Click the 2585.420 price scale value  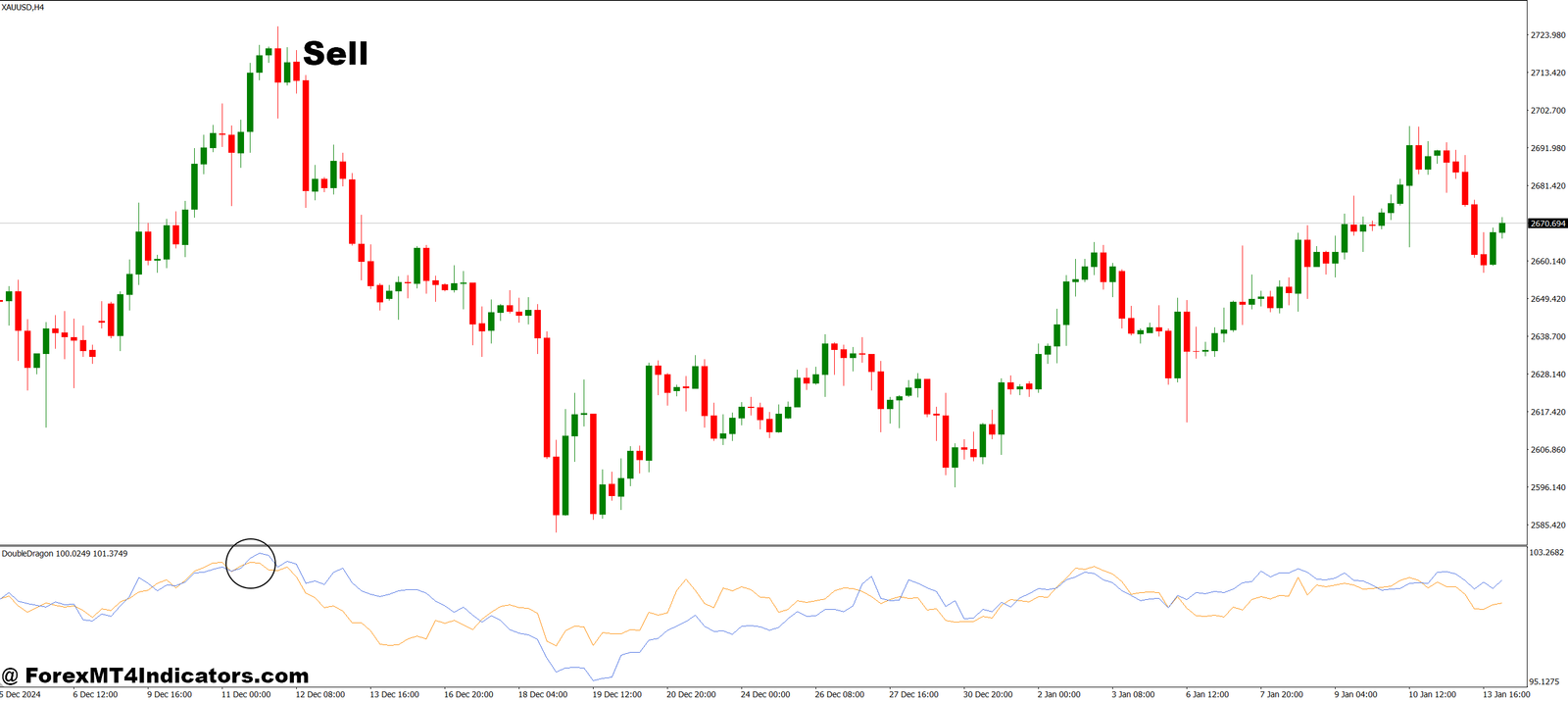(1547, 526)
